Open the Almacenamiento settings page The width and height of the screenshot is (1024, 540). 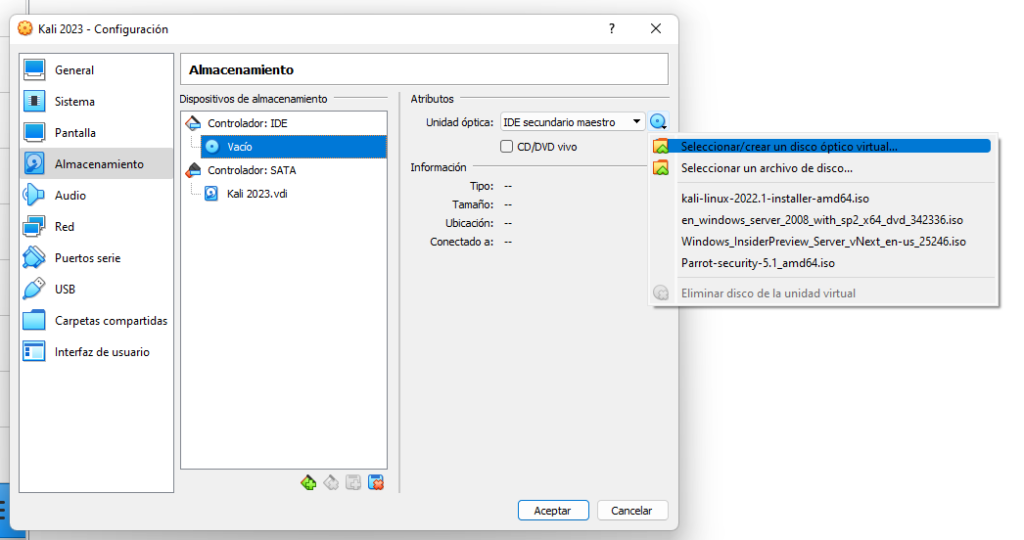97,164
